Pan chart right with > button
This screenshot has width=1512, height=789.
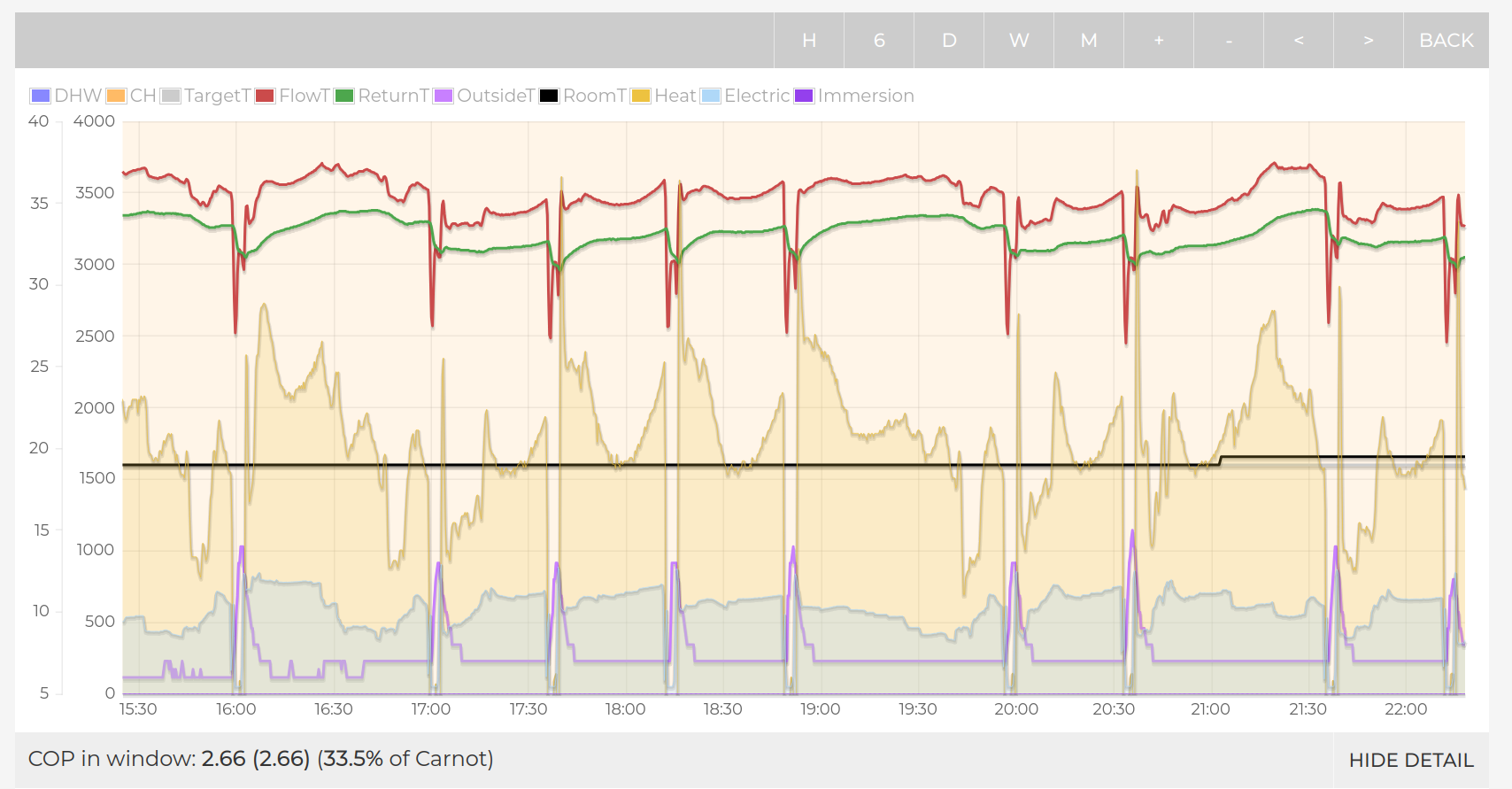click(1368, 41)
